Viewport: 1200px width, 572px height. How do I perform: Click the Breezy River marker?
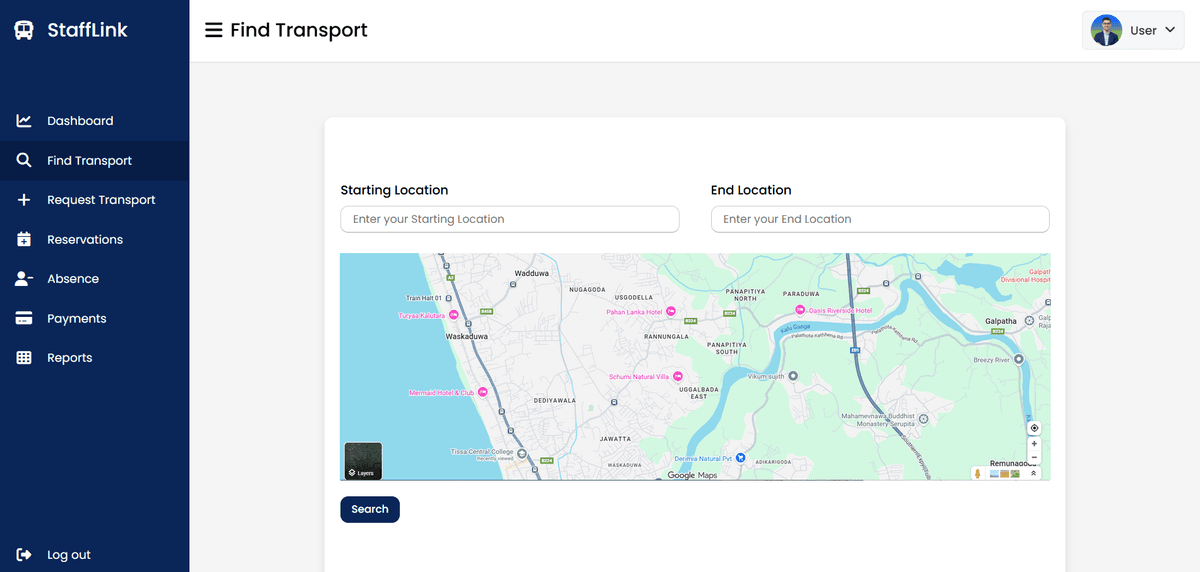coord(1019,358)
